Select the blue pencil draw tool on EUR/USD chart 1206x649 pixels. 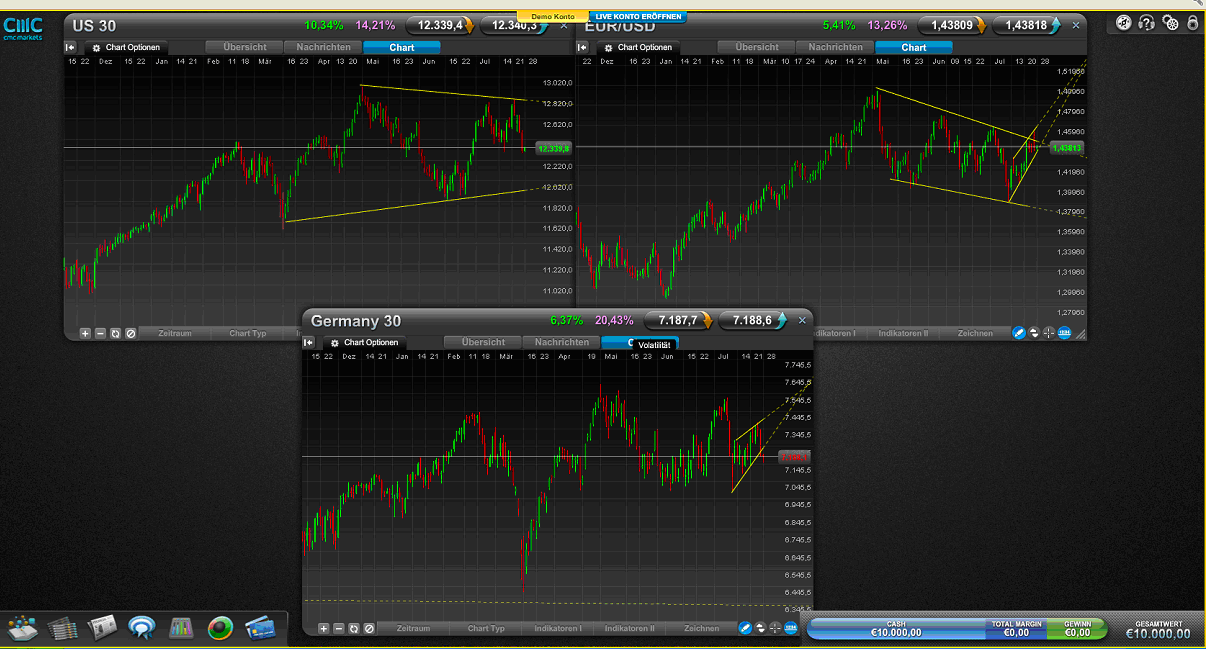coord(1019,333)
